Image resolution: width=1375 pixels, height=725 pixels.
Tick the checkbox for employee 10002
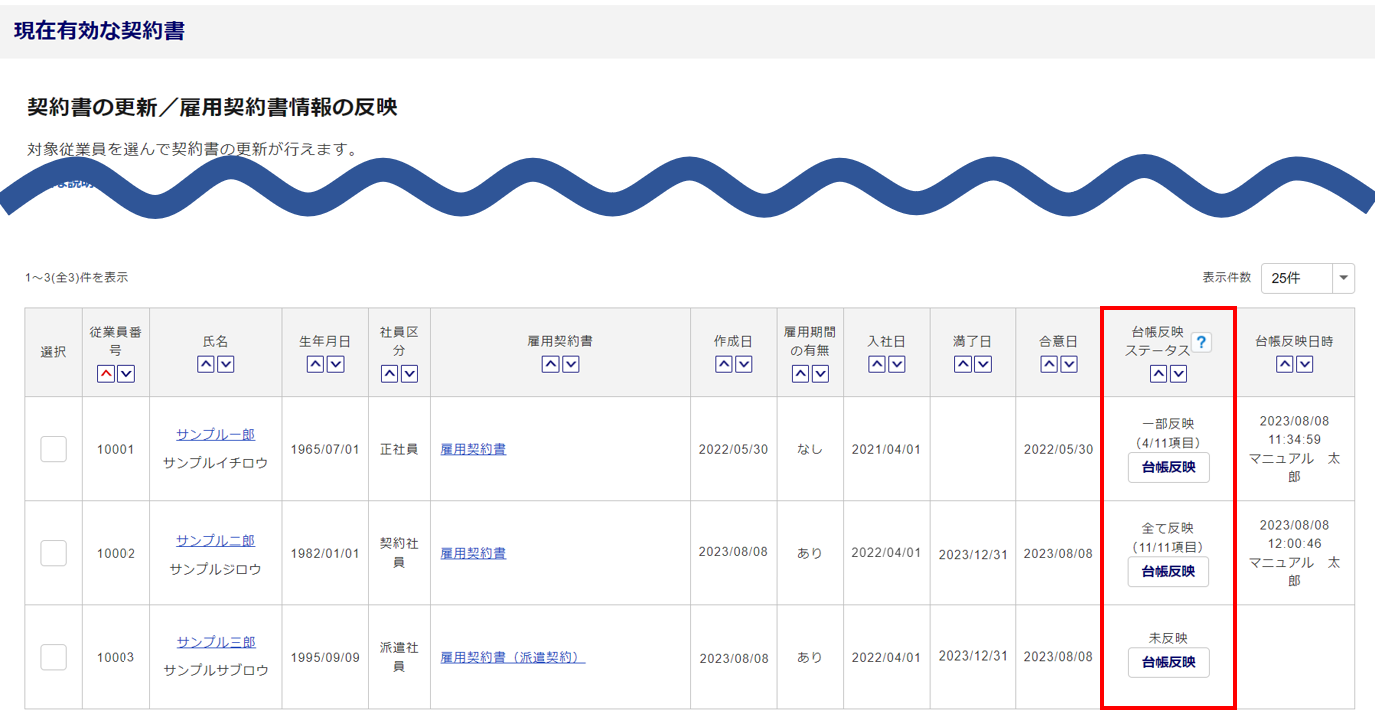tap(54, 553)
